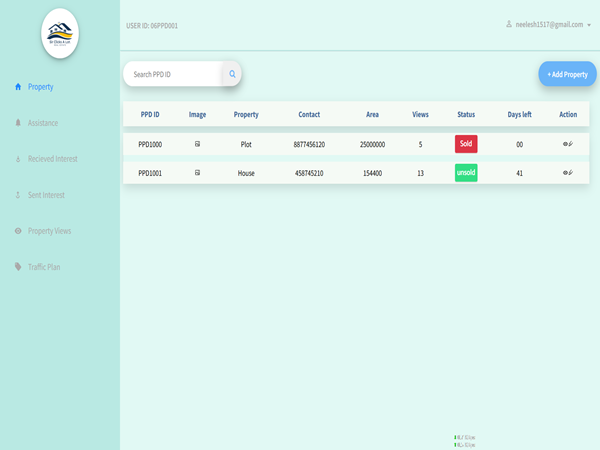Click the company logo in the sidebar
This screenshot has width=600, height=450.
coord(59,33)
